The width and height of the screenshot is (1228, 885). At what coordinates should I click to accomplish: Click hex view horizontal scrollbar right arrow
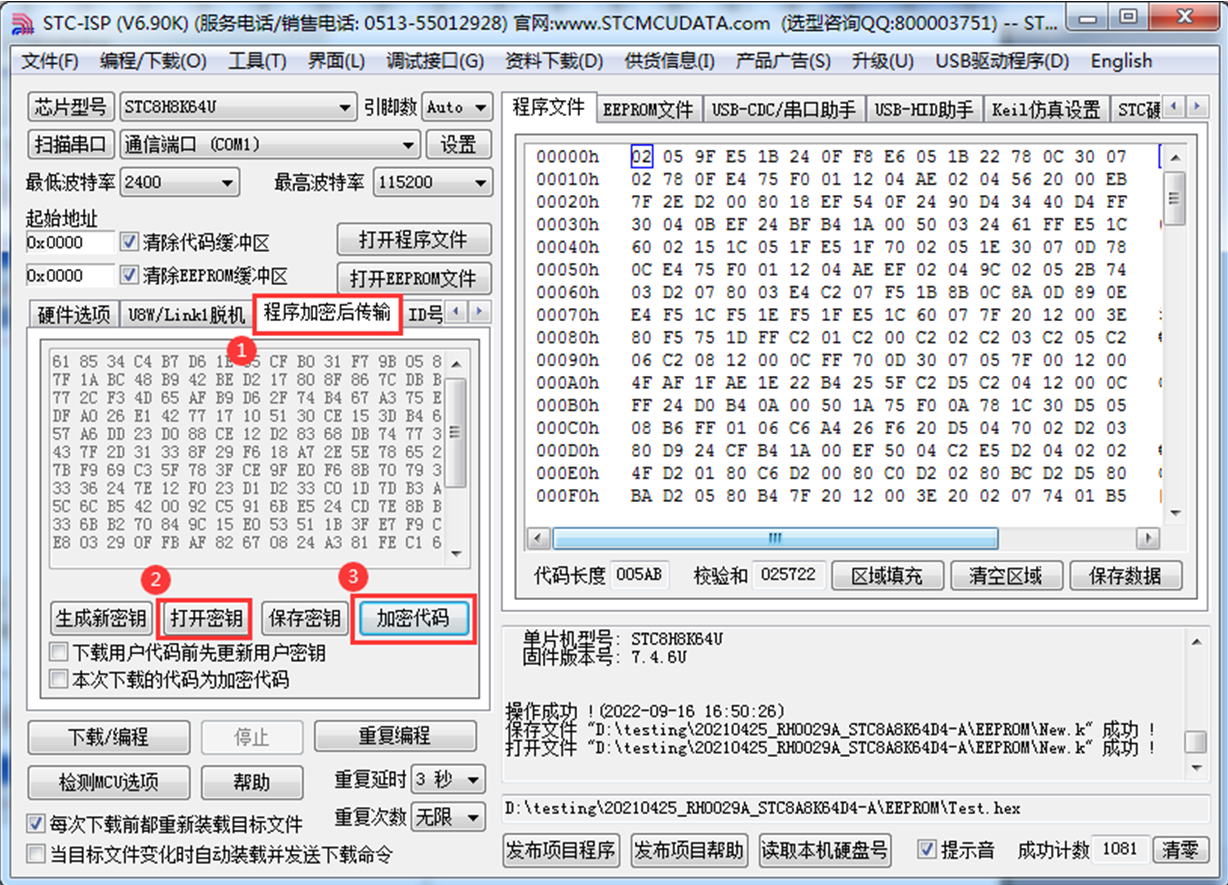coord(1148,538)
